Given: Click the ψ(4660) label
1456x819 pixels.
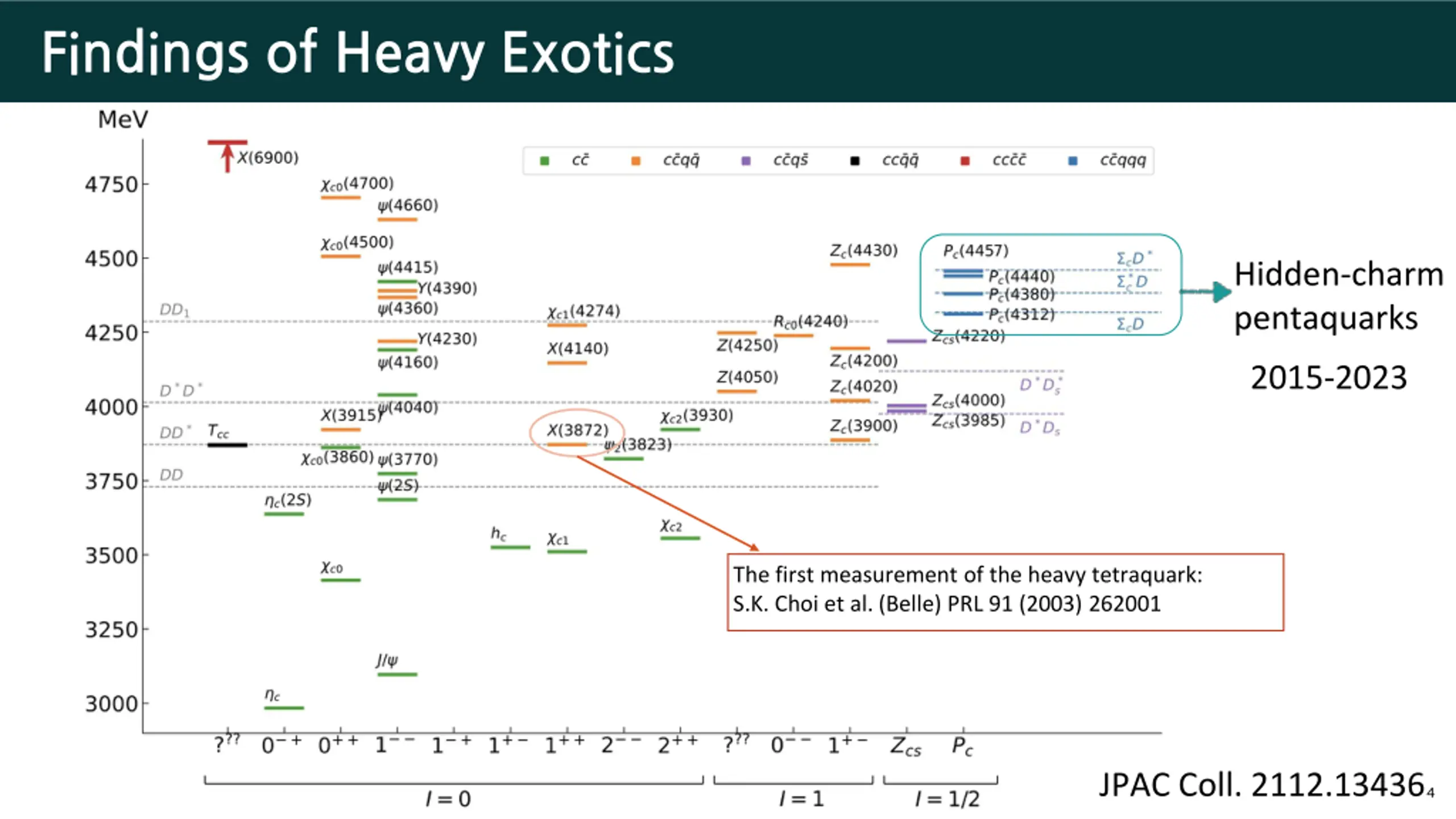Looking at the screenshot, I should coord(408,205).
